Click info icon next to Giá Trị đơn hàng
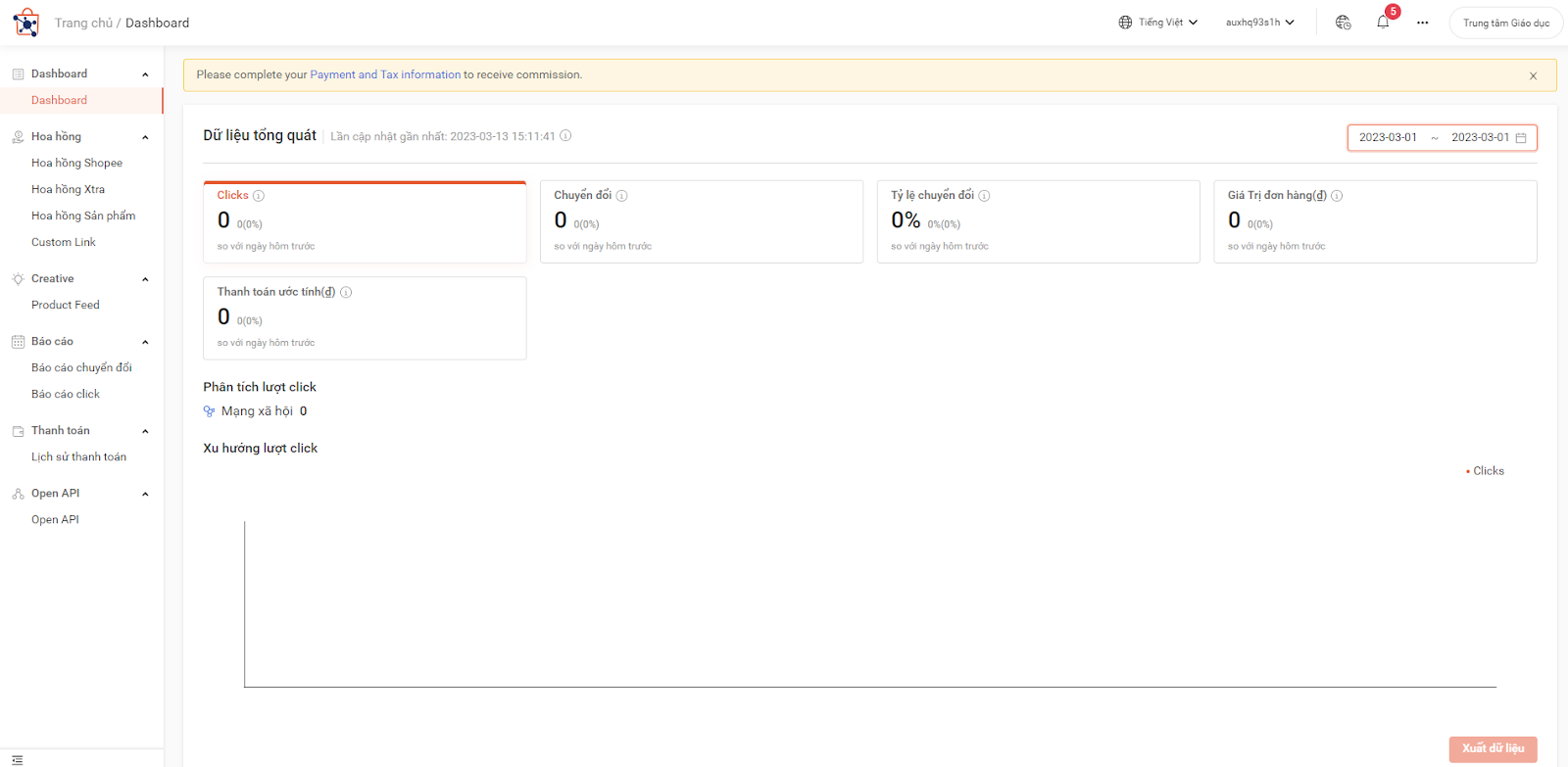The image size is (1568, 767). [1337, 196]
